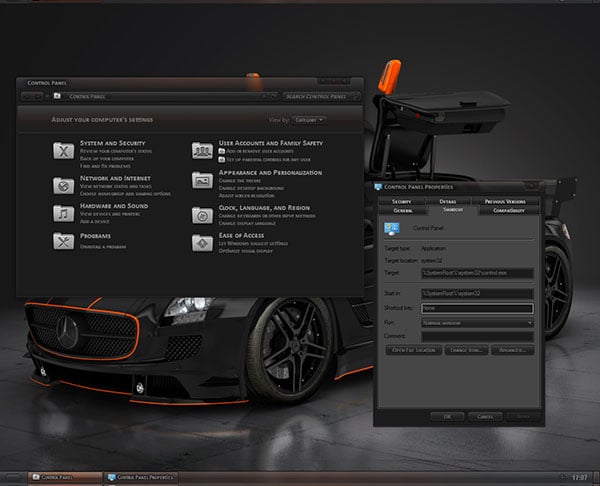Click shield icon beside Add or remove user accounts

point(222,151)
